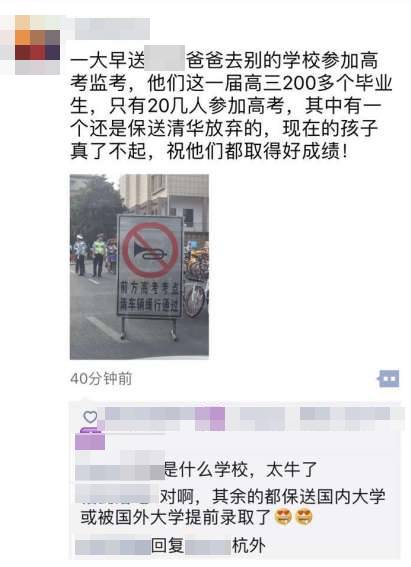
Task: Open the commenter name before 对啊
Action: pos(116,493)
